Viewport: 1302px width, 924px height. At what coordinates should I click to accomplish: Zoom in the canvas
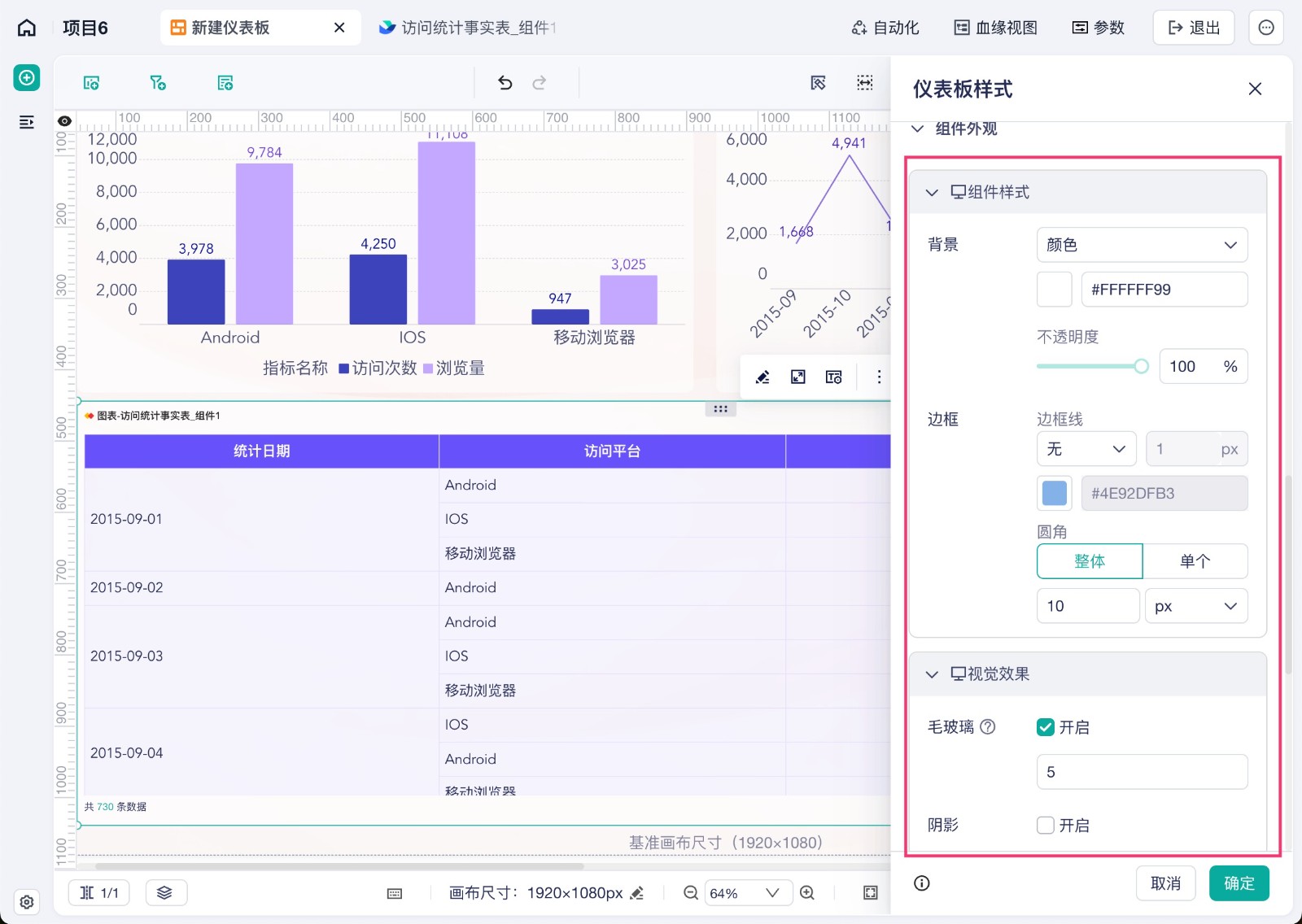coord(807,892)
